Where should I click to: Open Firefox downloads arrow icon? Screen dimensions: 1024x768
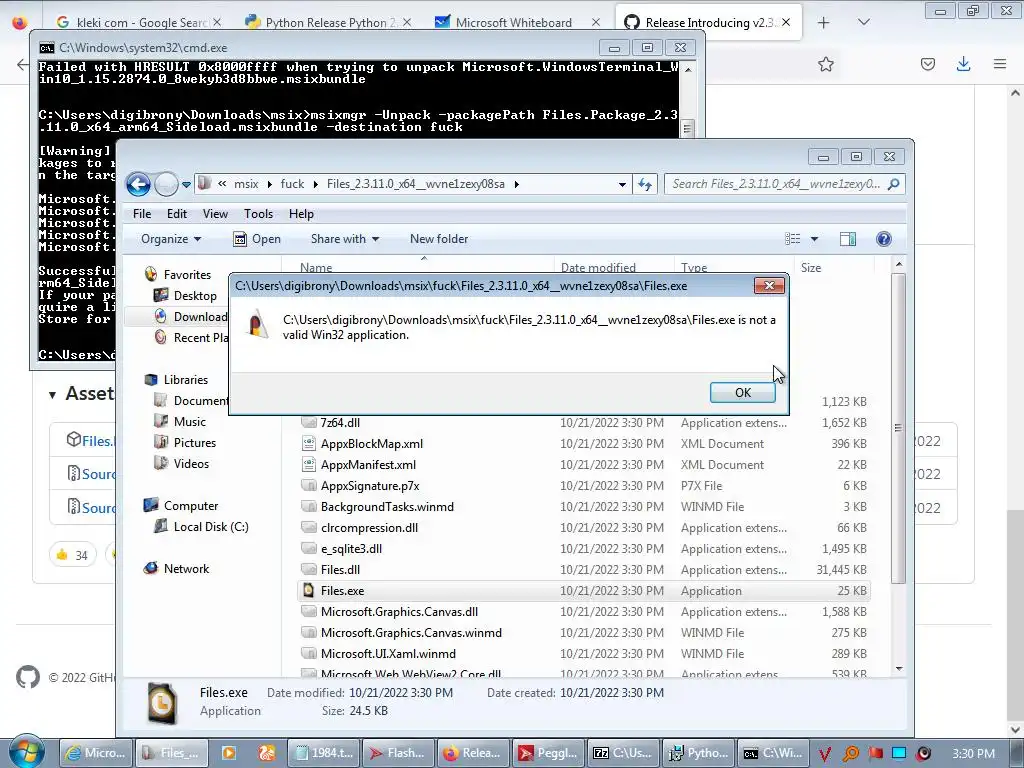tap(963, 64)
